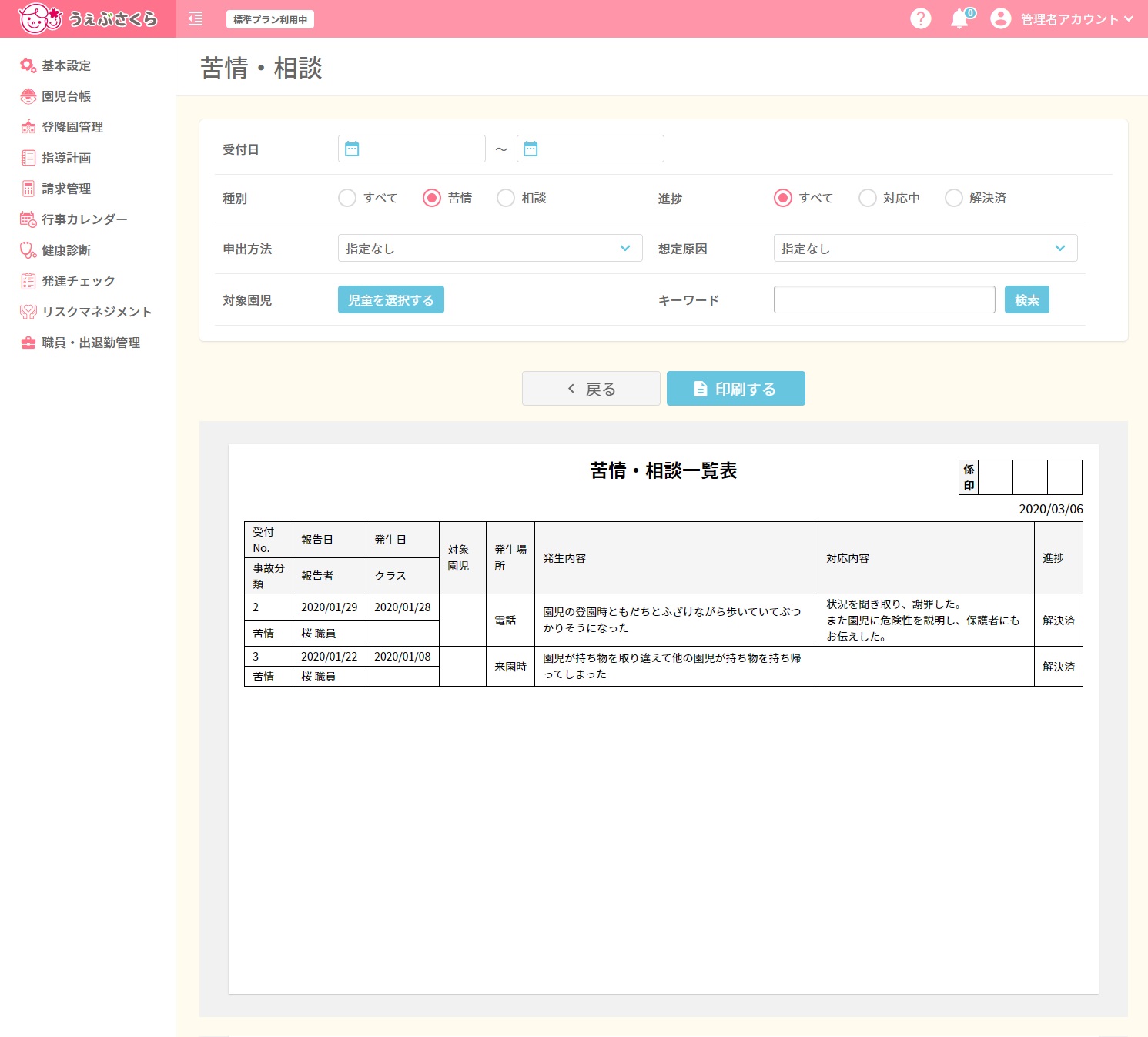Click the うぇぶさくら logo
Screen dimensions: 1148x1037
coord(88,18)
